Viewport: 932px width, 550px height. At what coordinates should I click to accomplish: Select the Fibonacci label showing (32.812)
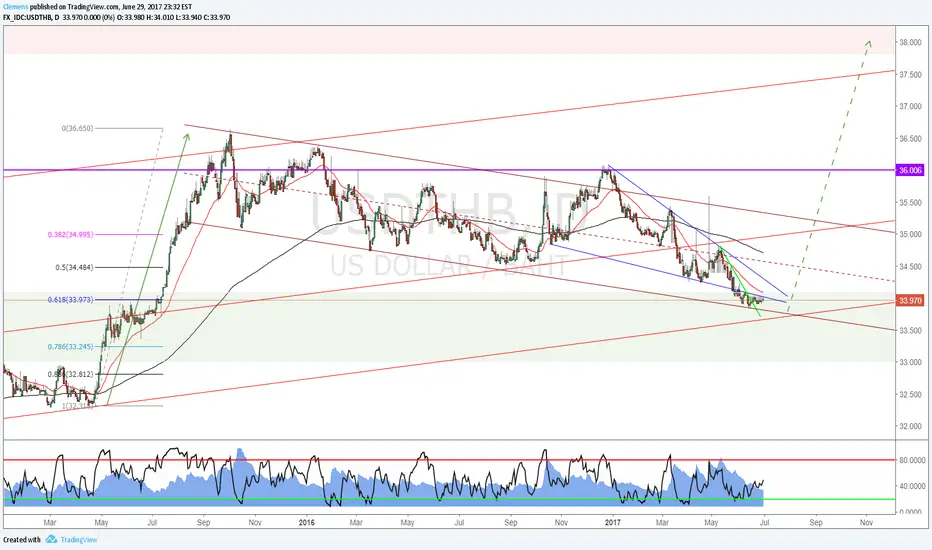(70, 374)
